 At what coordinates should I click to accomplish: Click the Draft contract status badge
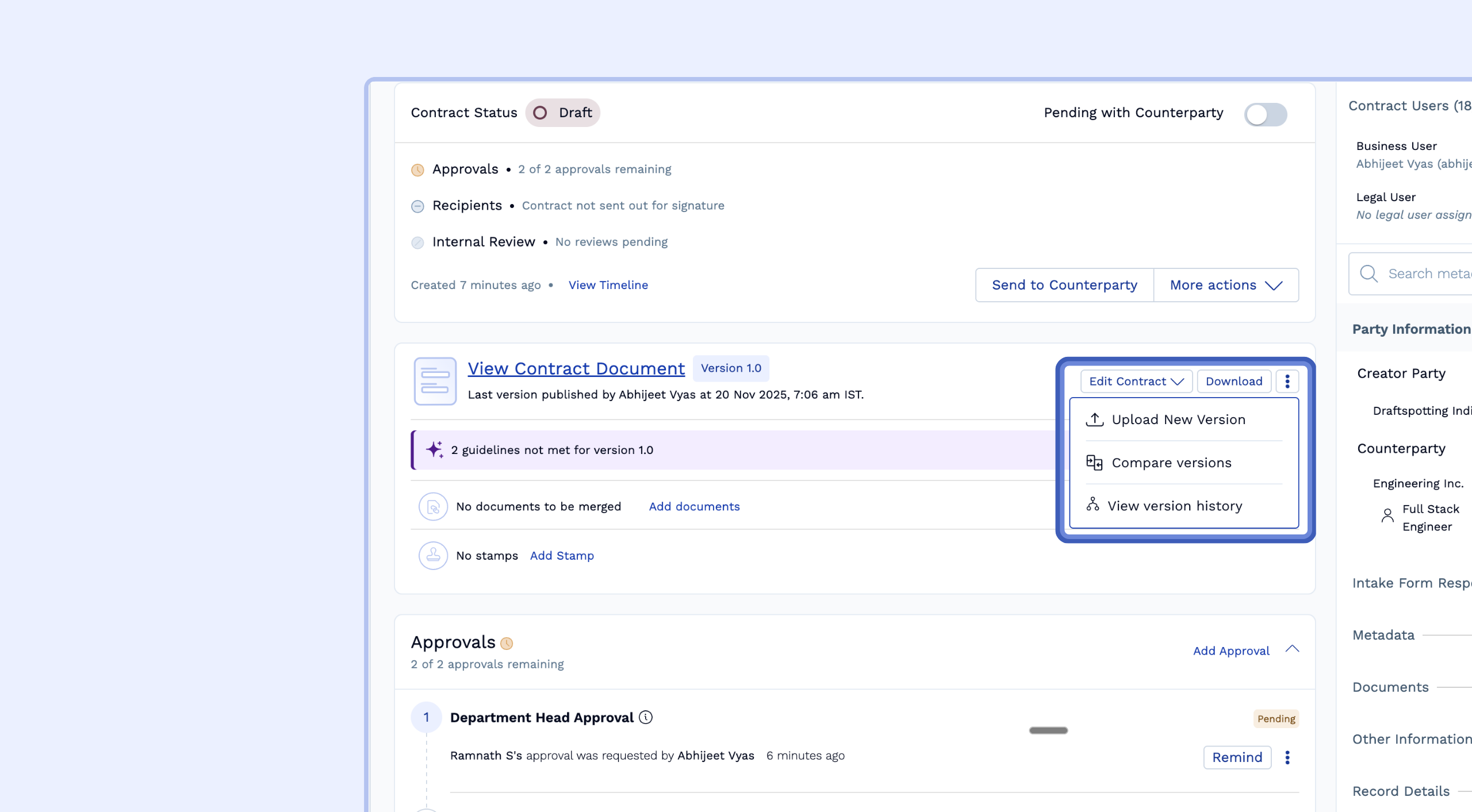click(x=563, y=113)
